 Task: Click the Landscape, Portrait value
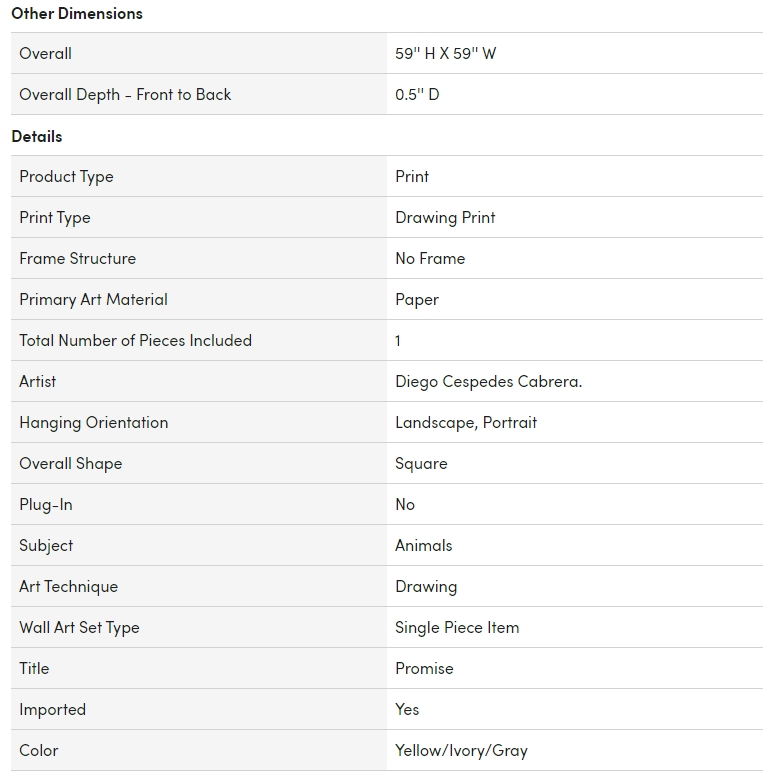(466, 423)
